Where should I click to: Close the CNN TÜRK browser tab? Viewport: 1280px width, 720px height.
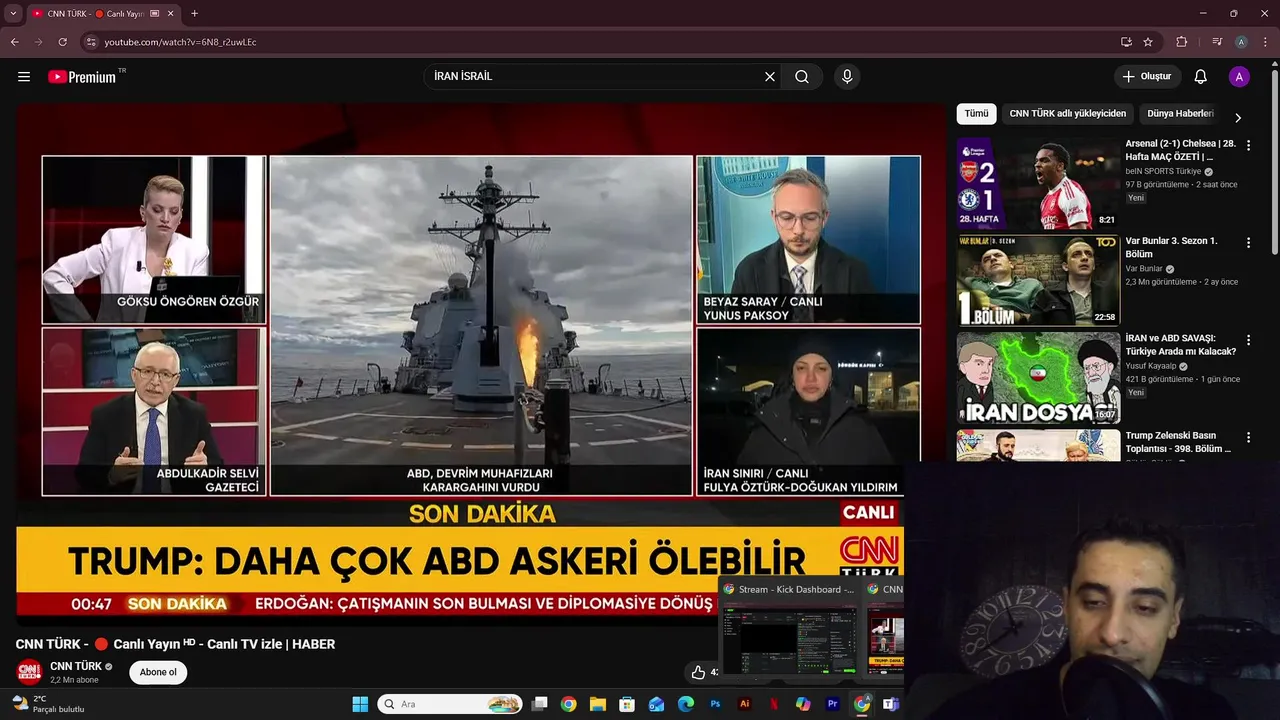pos(172,13)
